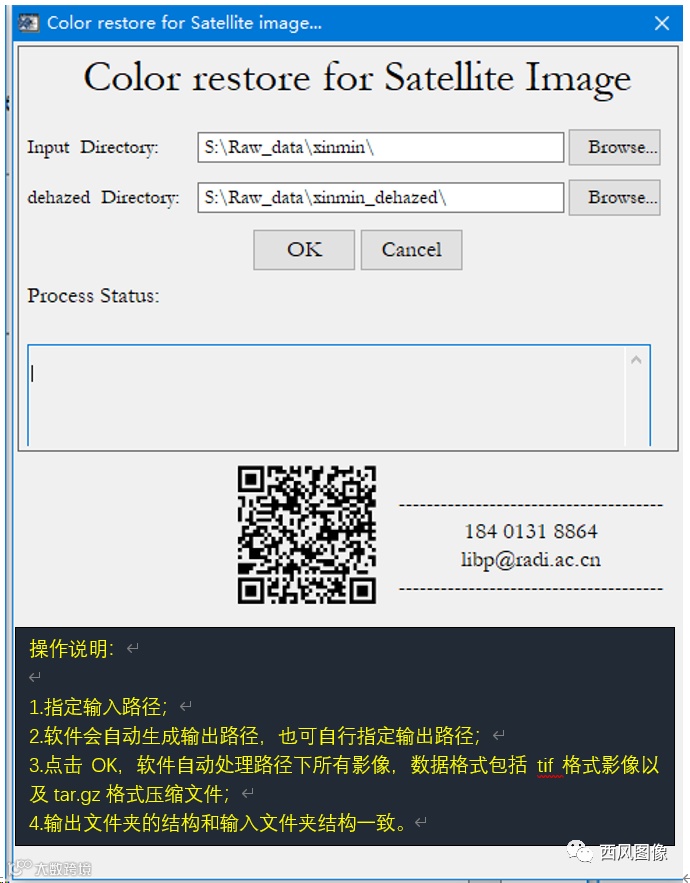690x883 pixels.
Task: Focus the Input Directory path field
Action: click(381, 148)
